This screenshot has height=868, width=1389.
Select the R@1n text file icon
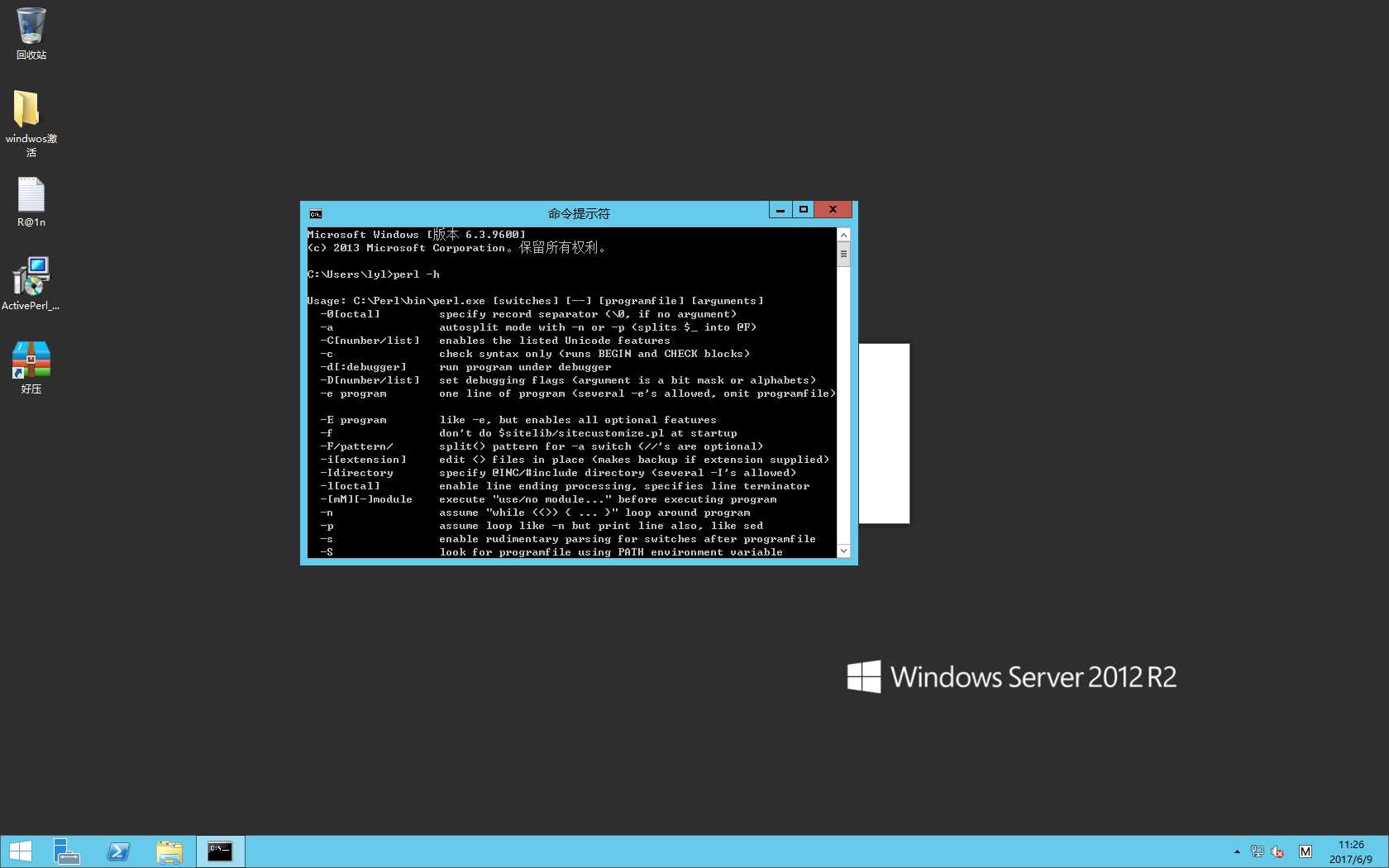click(31, 202)
